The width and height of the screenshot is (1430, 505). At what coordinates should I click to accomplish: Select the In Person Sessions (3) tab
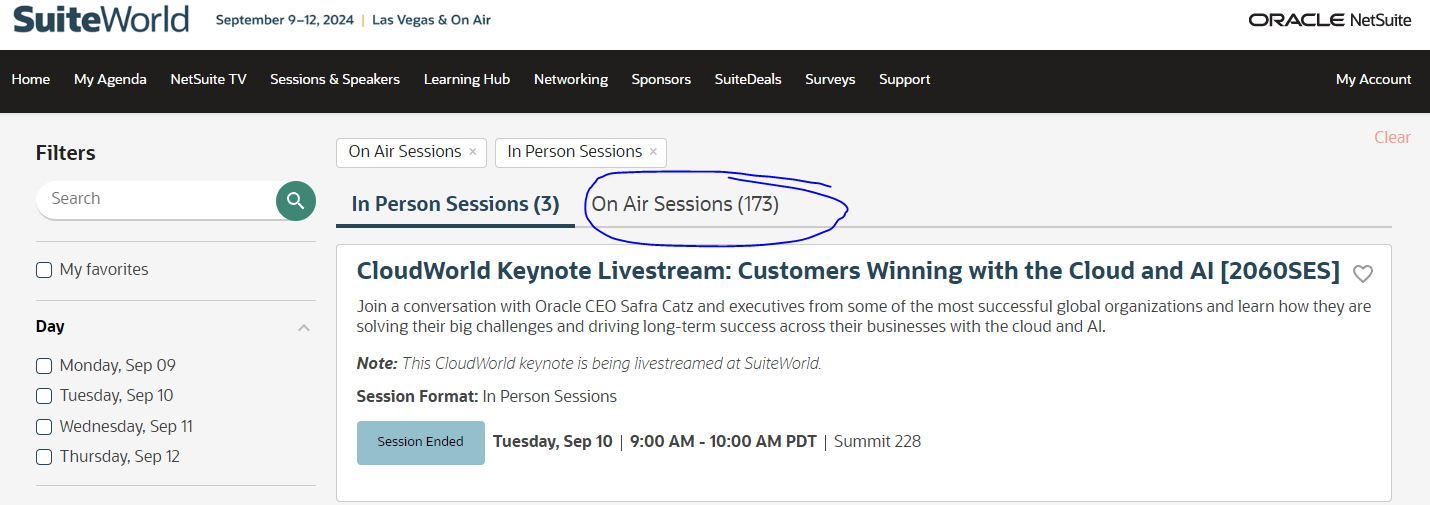(455, 204)
